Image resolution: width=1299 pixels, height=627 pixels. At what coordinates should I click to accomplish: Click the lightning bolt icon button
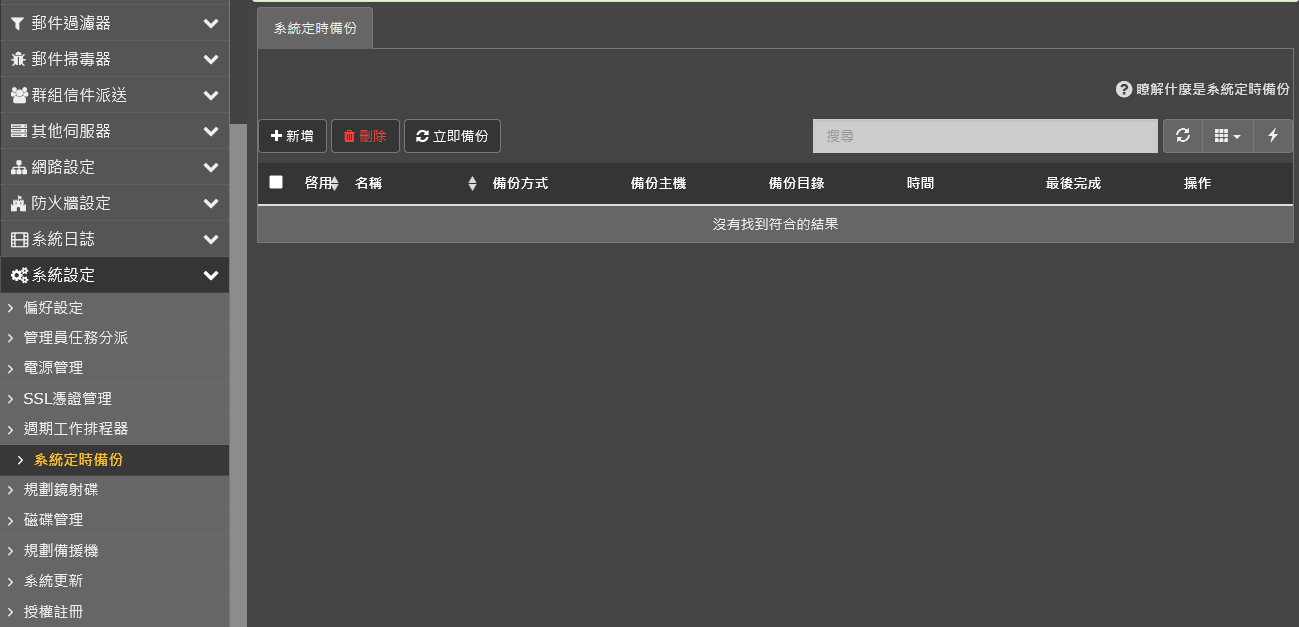point(1273,136)
